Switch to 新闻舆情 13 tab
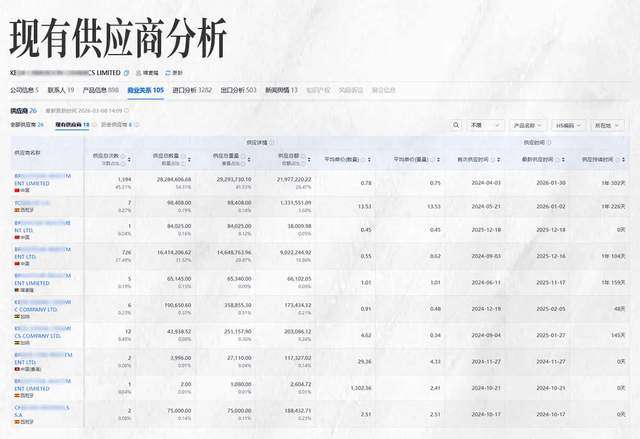The width and height of the screenshot is (640, 439). [x=281, y=90]
